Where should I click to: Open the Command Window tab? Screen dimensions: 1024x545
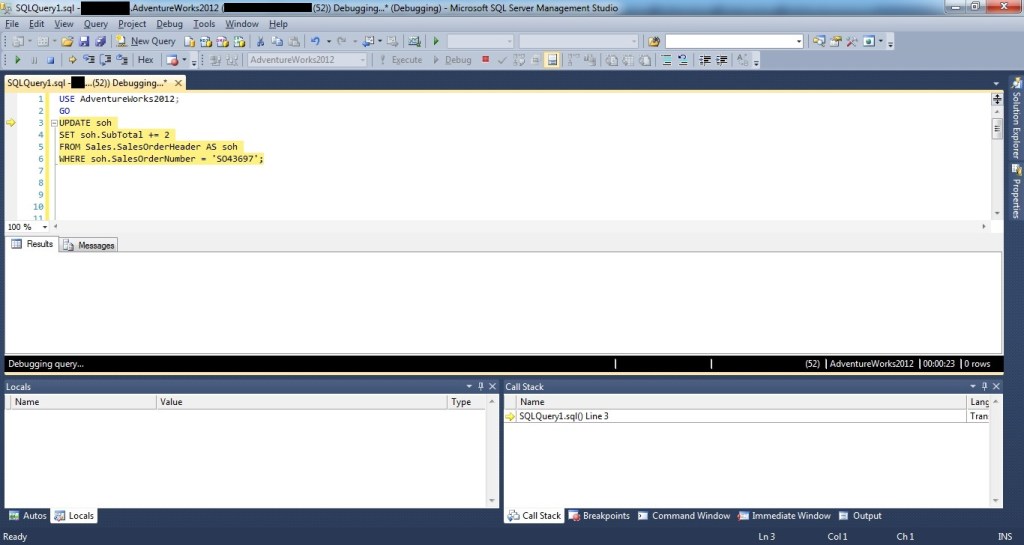683,516
